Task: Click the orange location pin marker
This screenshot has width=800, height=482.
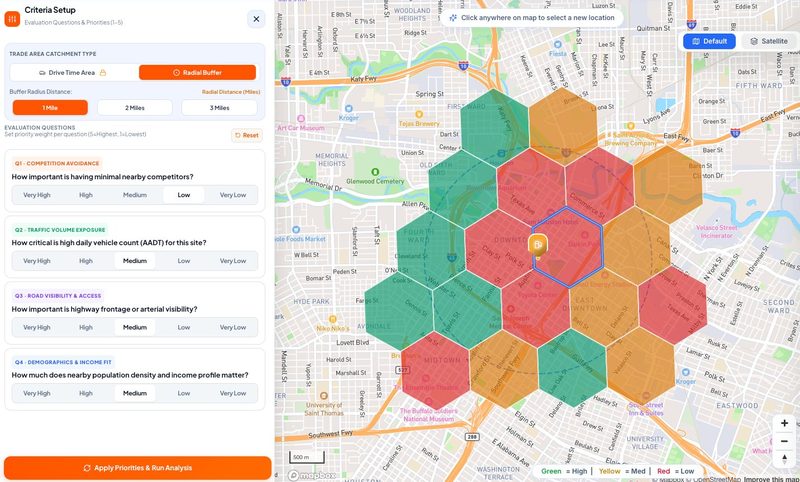Action: pos(538,247)
